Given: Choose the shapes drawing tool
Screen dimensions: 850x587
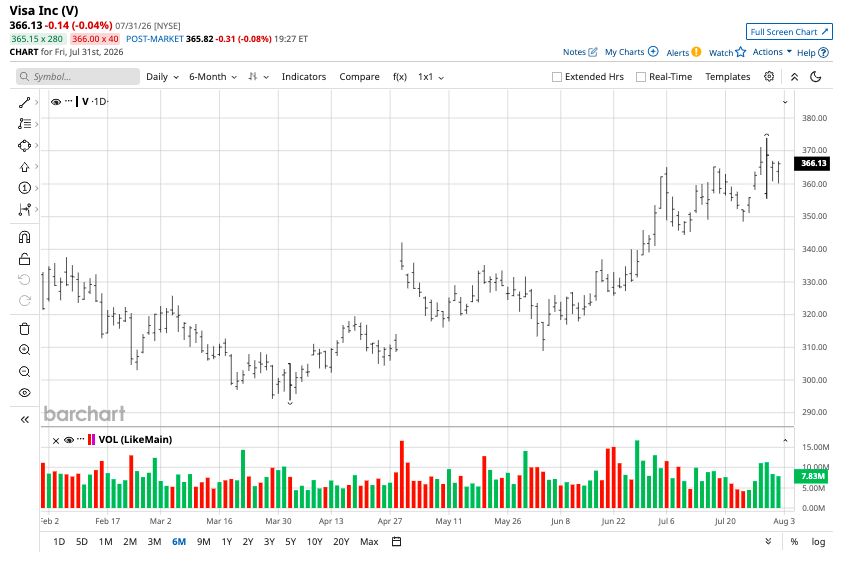Looking at the screenshot, I should (x=24, y=145).
